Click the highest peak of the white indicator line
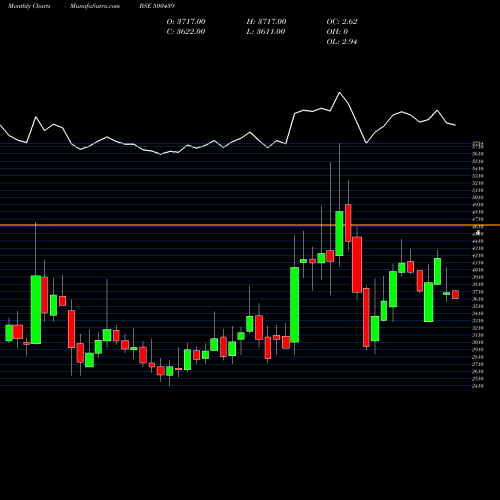The height and width of the screenshot is (500, 500). (340, 93)
